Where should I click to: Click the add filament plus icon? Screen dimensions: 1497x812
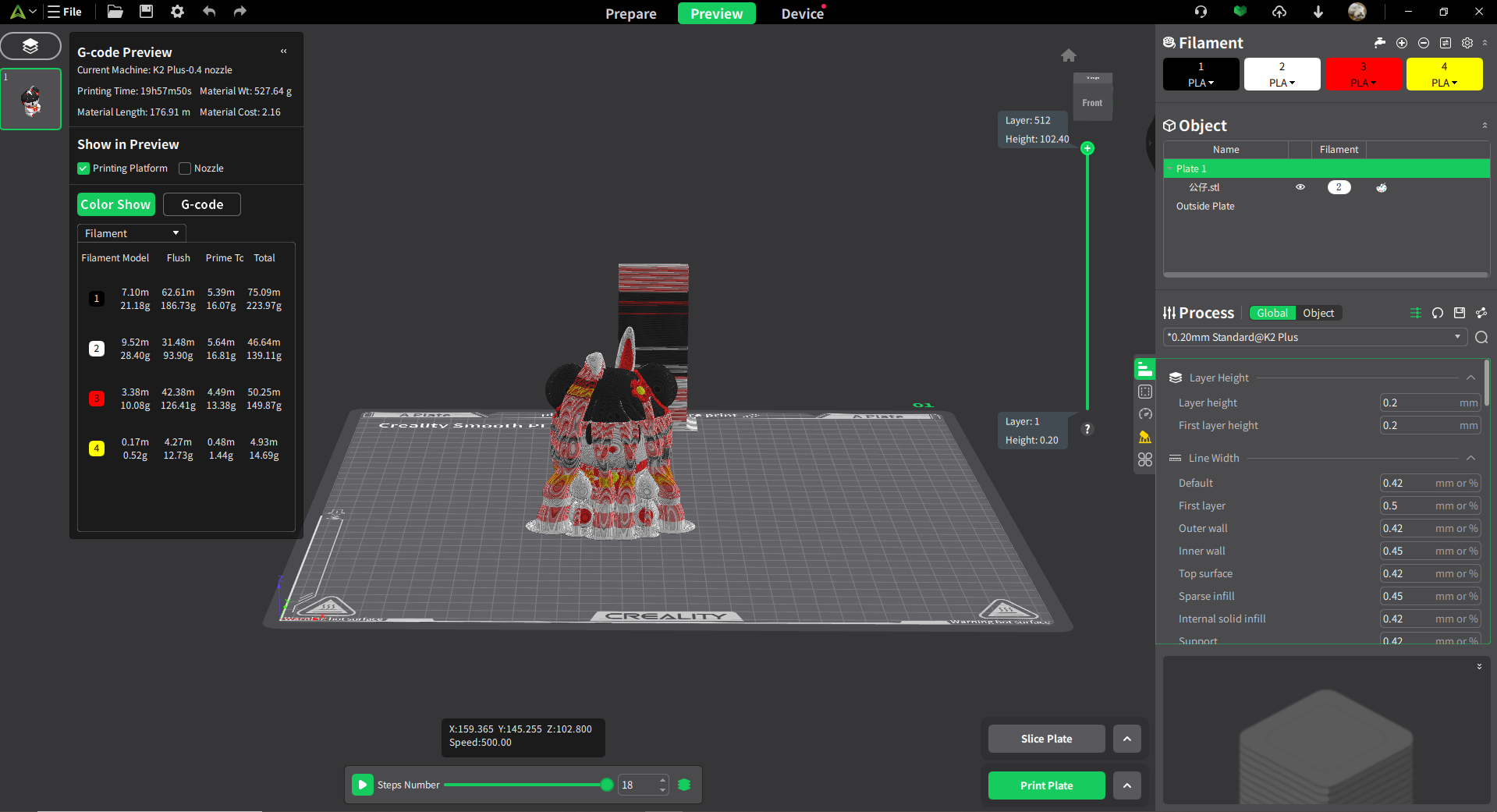pos(1402,43)
